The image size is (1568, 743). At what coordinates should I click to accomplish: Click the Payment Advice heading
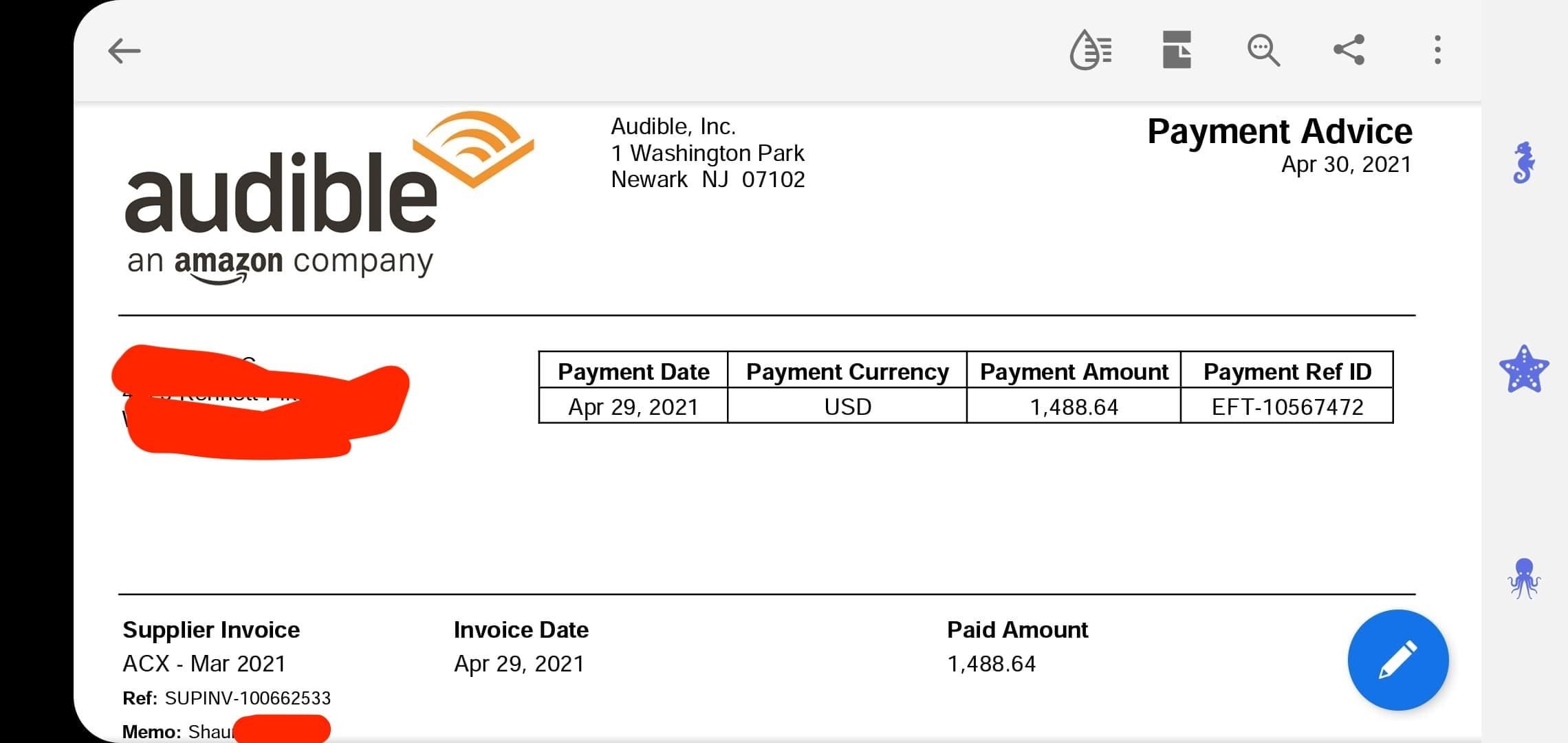[x=1280, y=131]
